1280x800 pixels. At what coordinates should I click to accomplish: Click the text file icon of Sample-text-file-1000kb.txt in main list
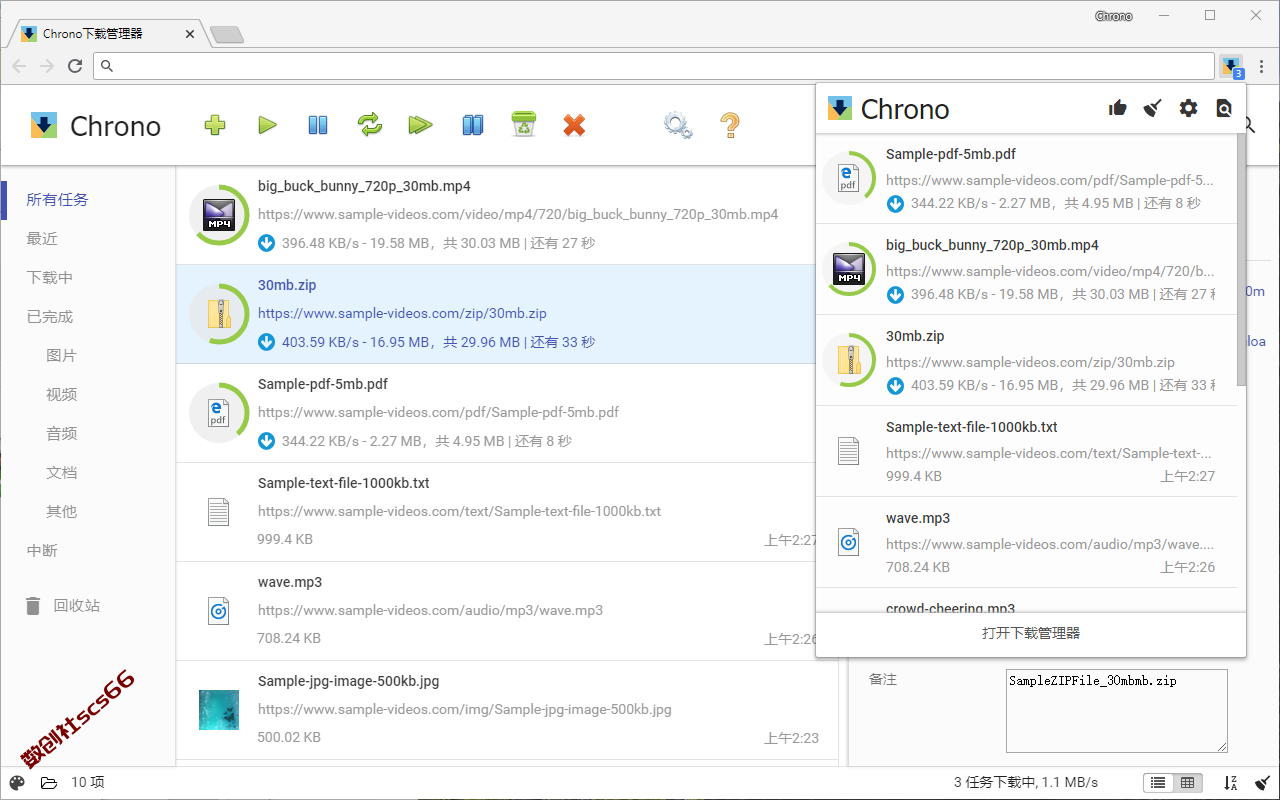(218, 512)
